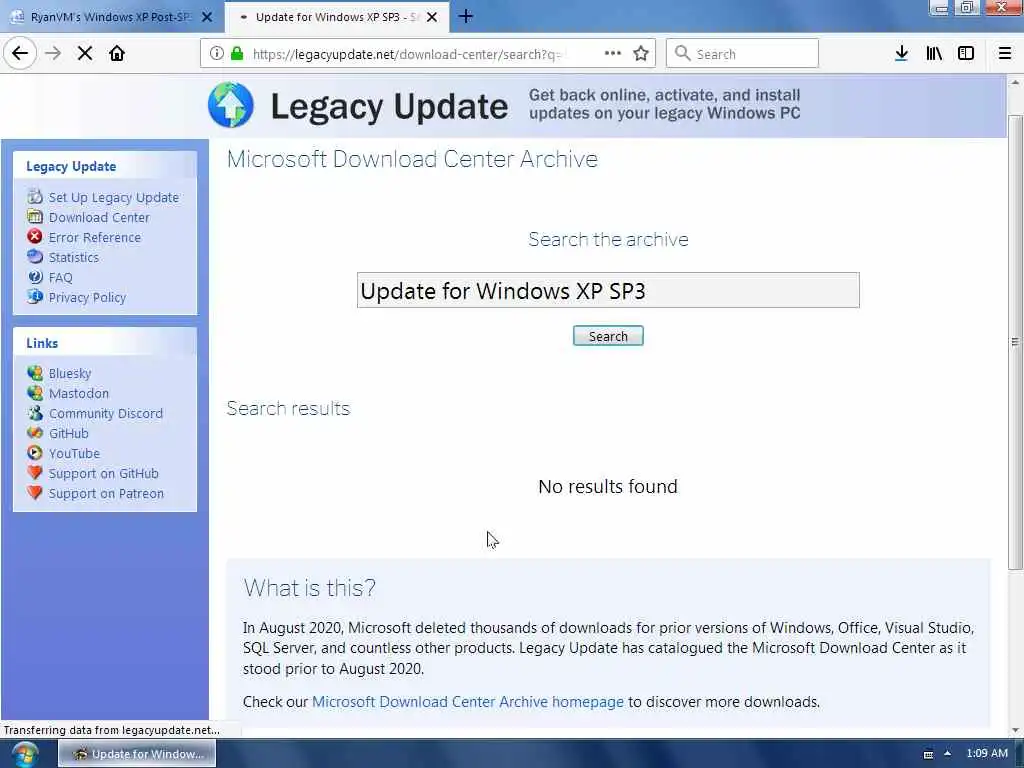The height and width of the screenshot is (768, 1024).
Task: Click the 1:09 AM taskbar clock
Action: [x=987, y=754]
